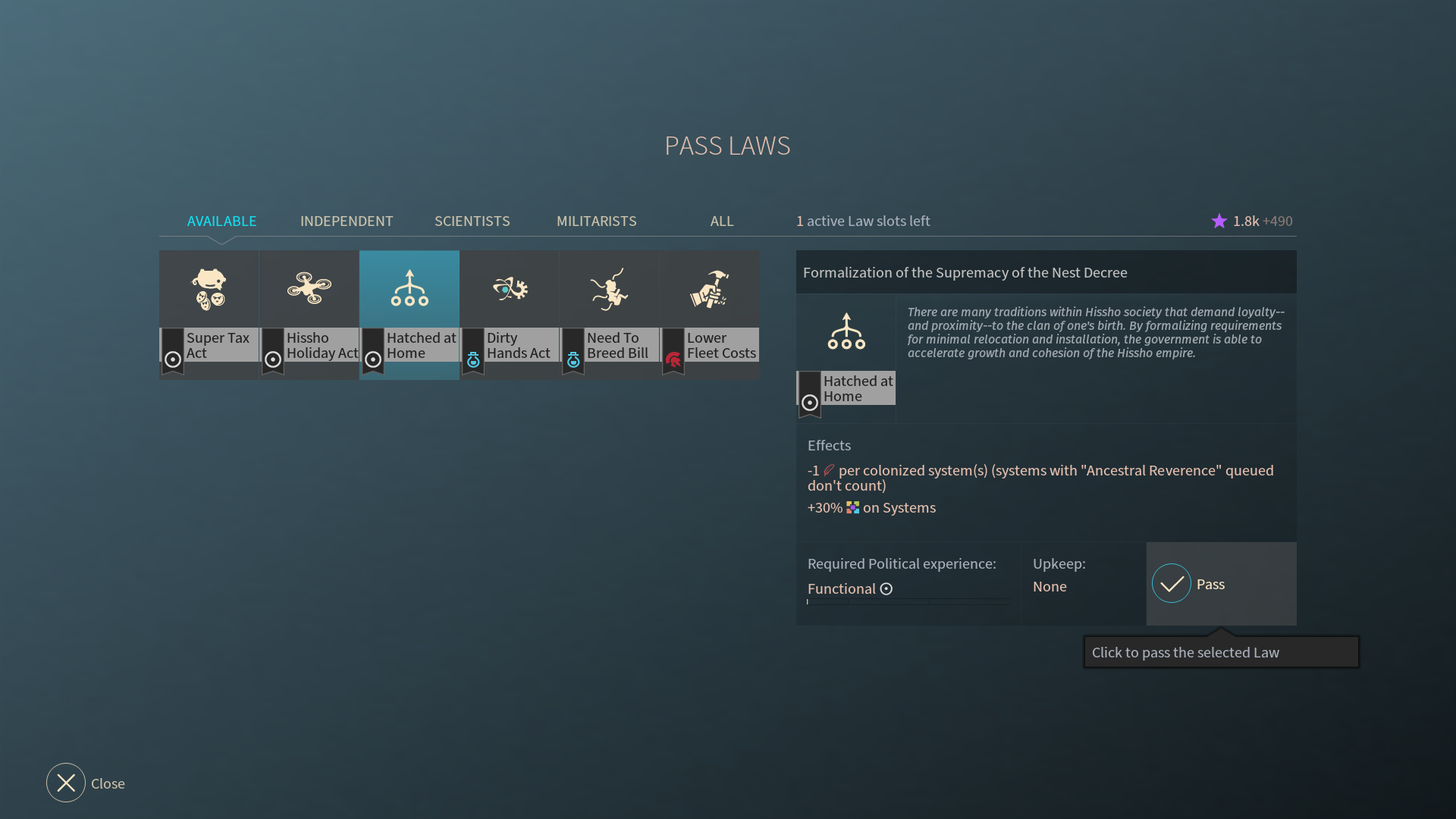Select the Lower Fleet Costs hammer icon

[710, 289]
